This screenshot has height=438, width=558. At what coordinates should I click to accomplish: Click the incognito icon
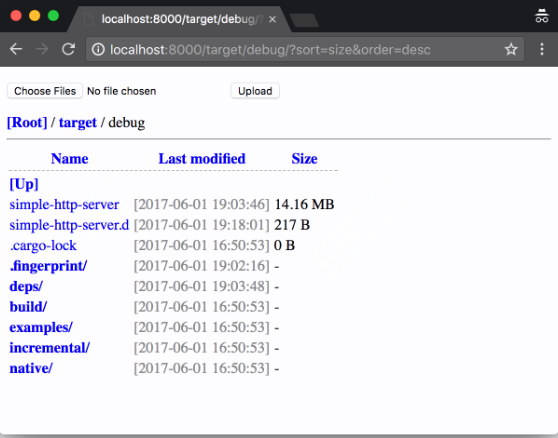click(542, 16)
